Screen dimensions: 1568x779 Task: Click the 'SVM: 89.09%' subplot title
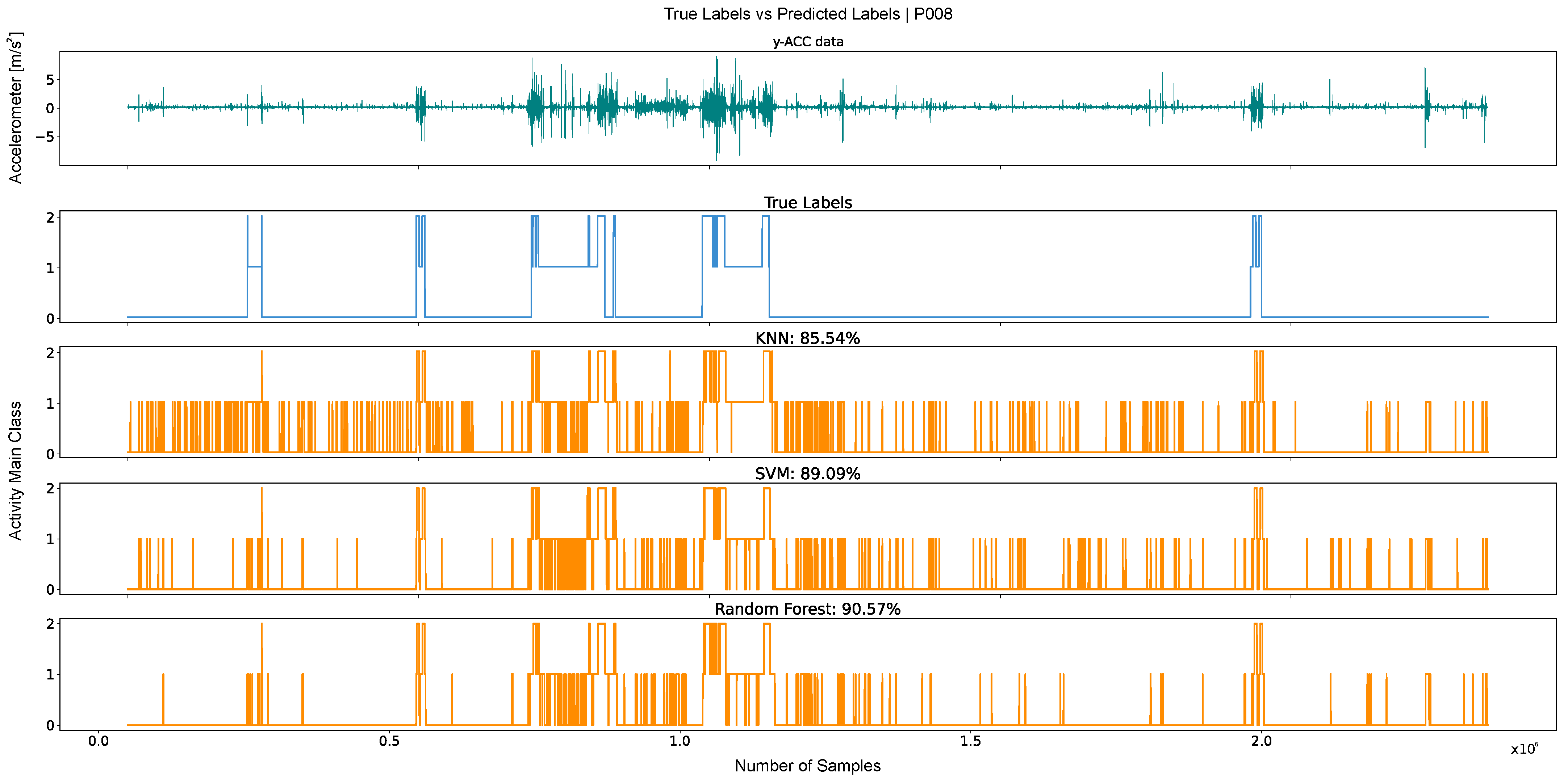tap(808, 474)
